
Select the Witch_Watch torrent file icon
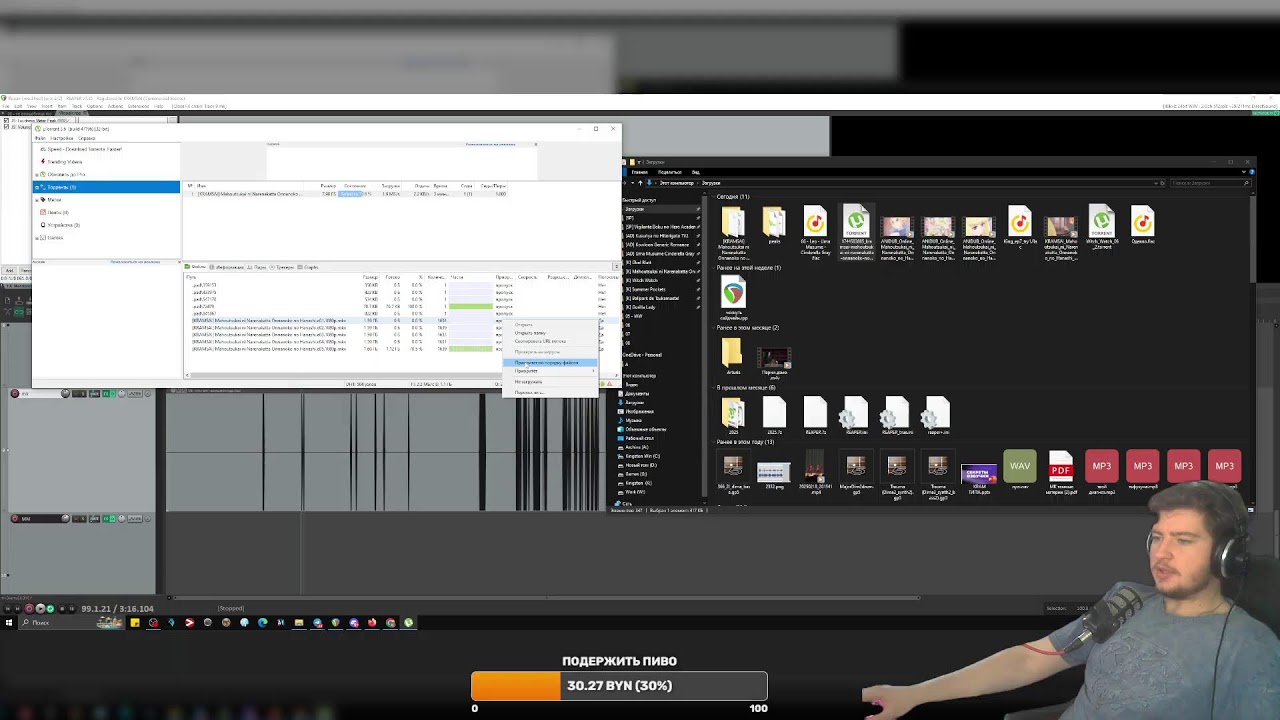[1101, 222]
